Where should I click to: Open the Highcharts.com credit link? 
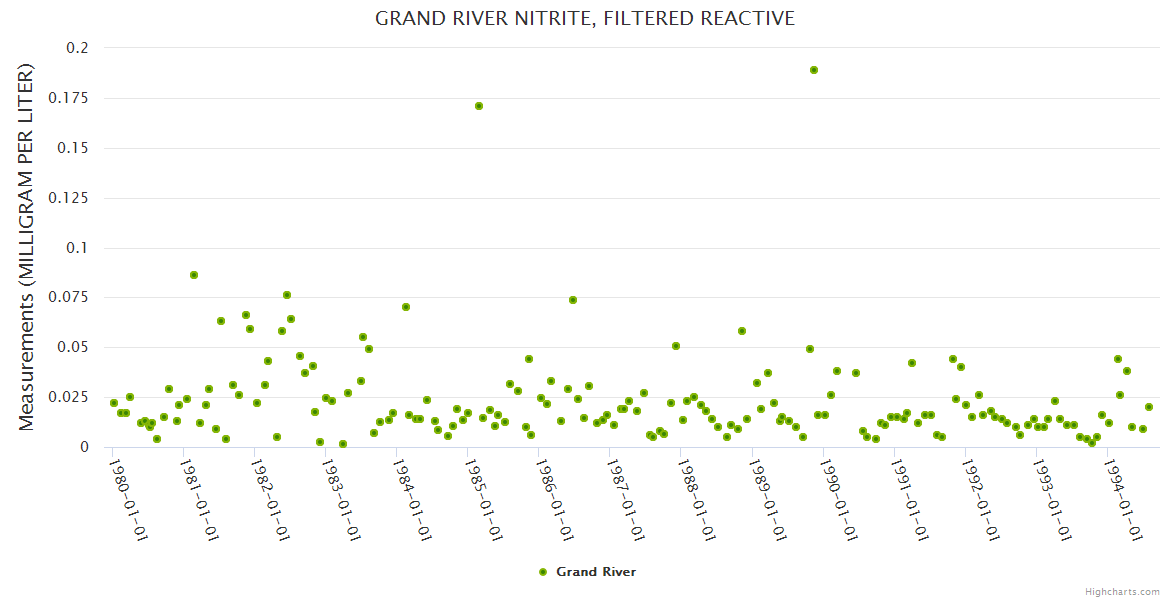1122,591
